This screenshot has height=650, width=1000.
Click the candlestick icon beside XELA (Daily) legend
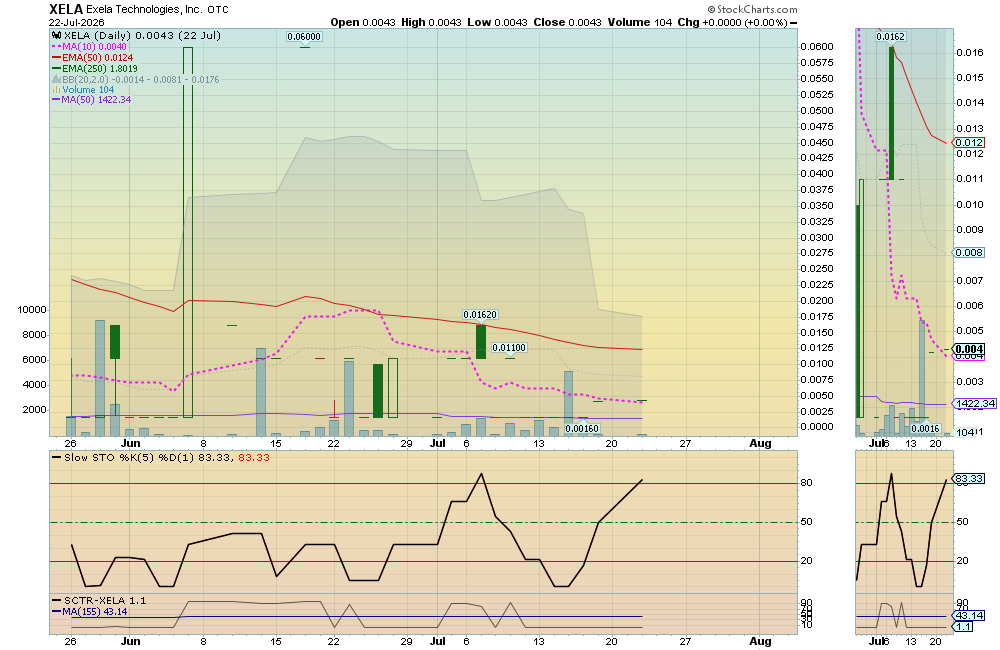click(57, 36)
